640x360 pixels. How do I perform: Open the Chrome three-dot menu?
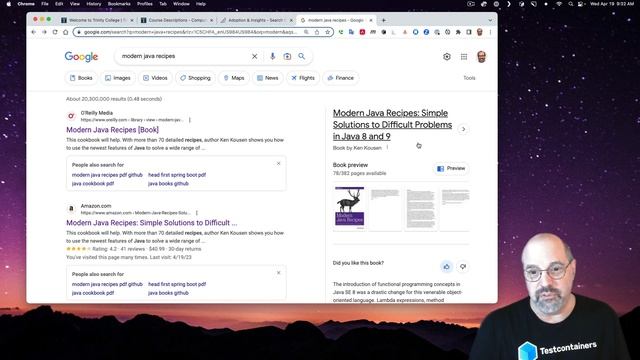pos(490,32)
